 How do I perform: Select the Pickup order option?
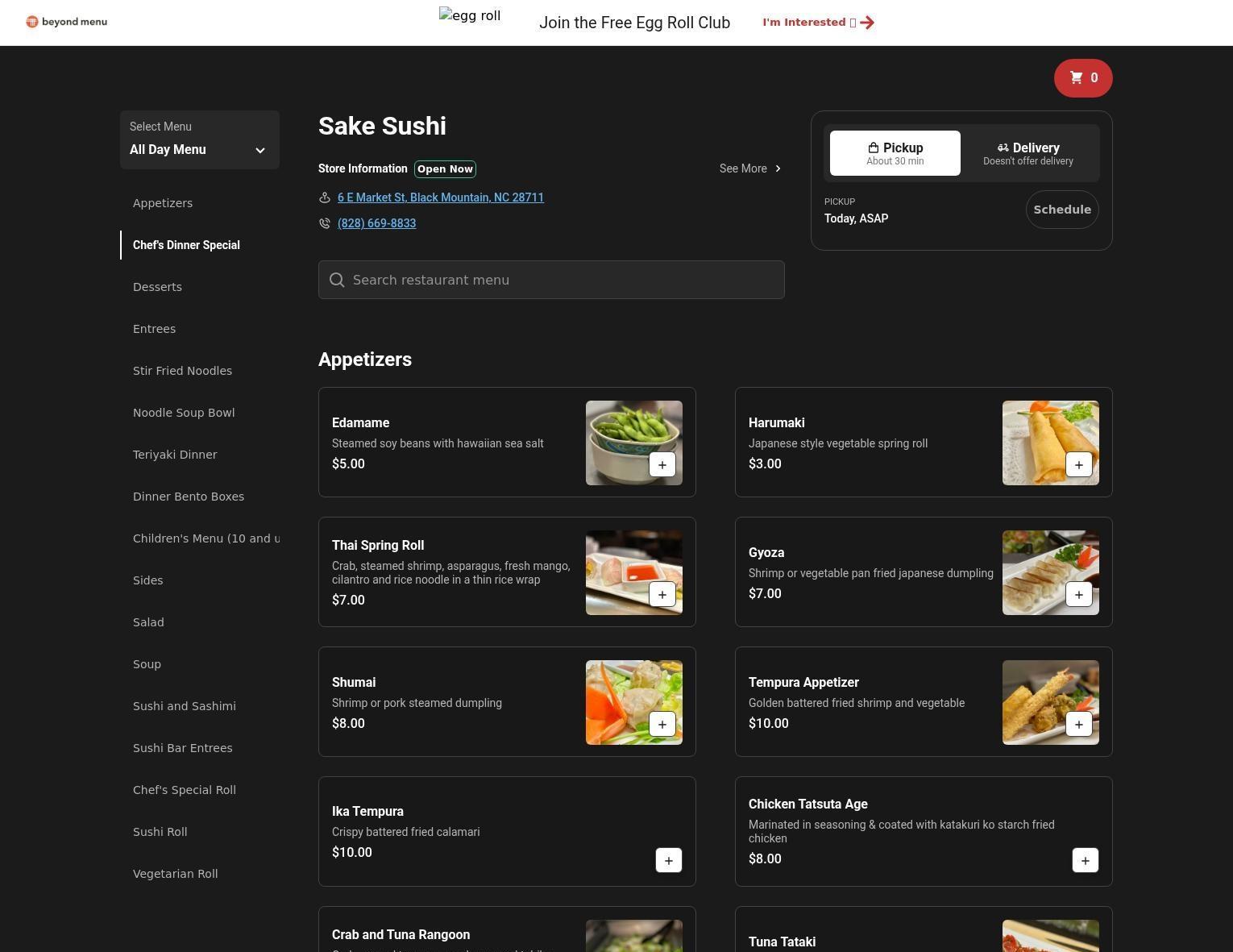tap(895, 153)
